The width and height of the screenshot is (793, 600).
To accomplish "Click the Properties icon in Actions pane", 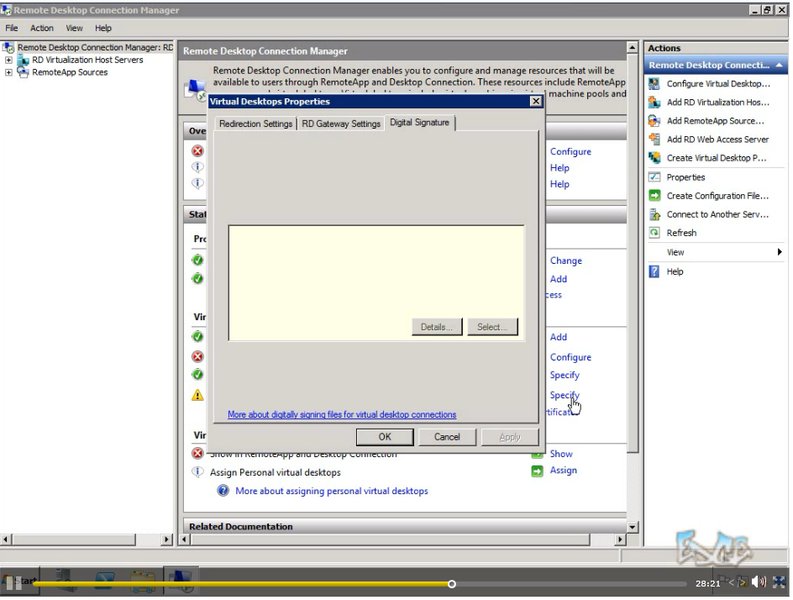I will click(654, 178).
